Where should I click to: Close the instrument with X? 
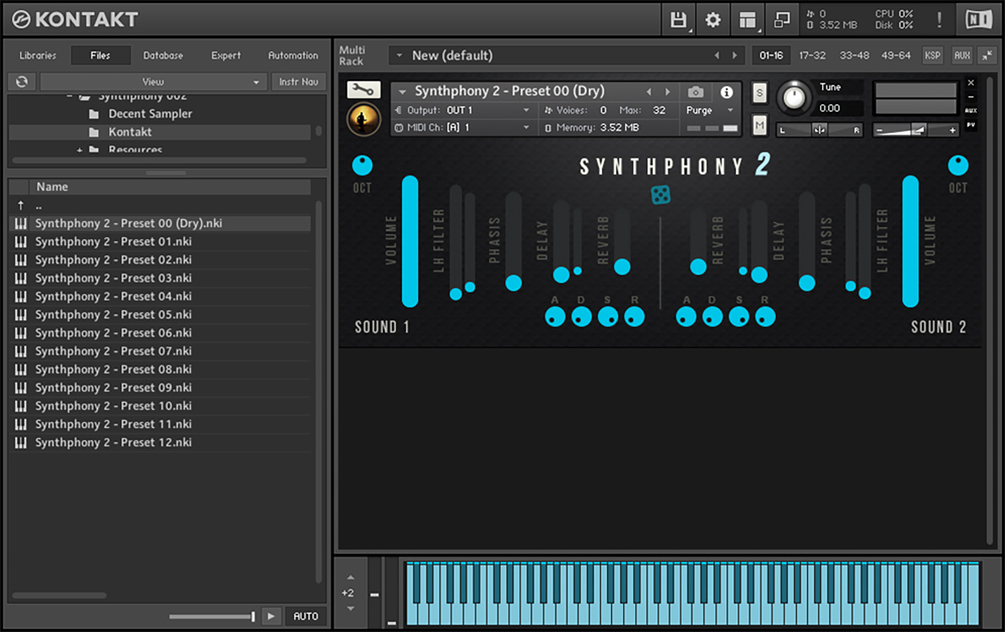point(971,83)
